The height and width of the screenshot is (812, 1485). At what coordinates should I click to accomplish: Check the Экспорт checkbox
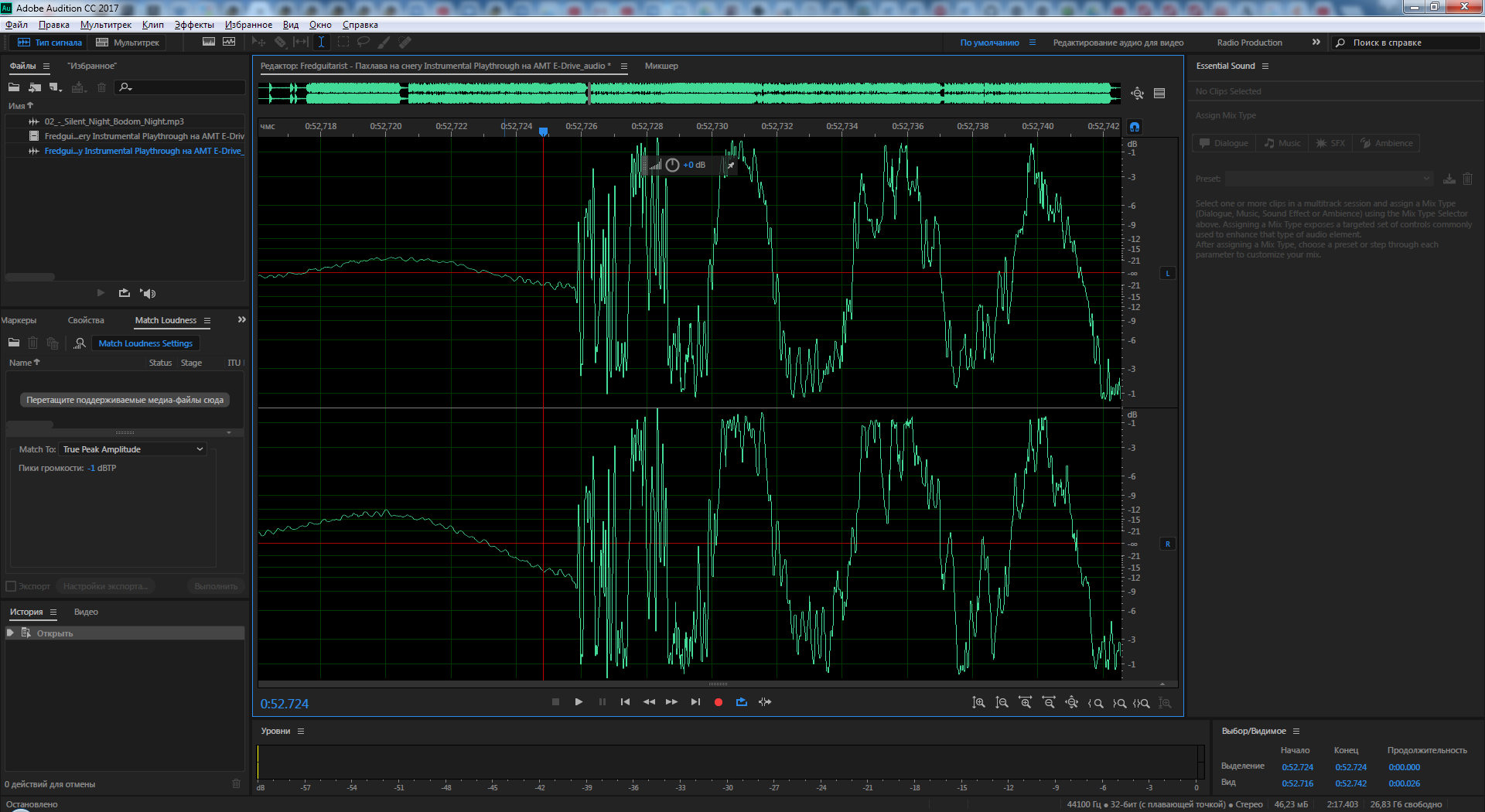click(x=11, y=586)
